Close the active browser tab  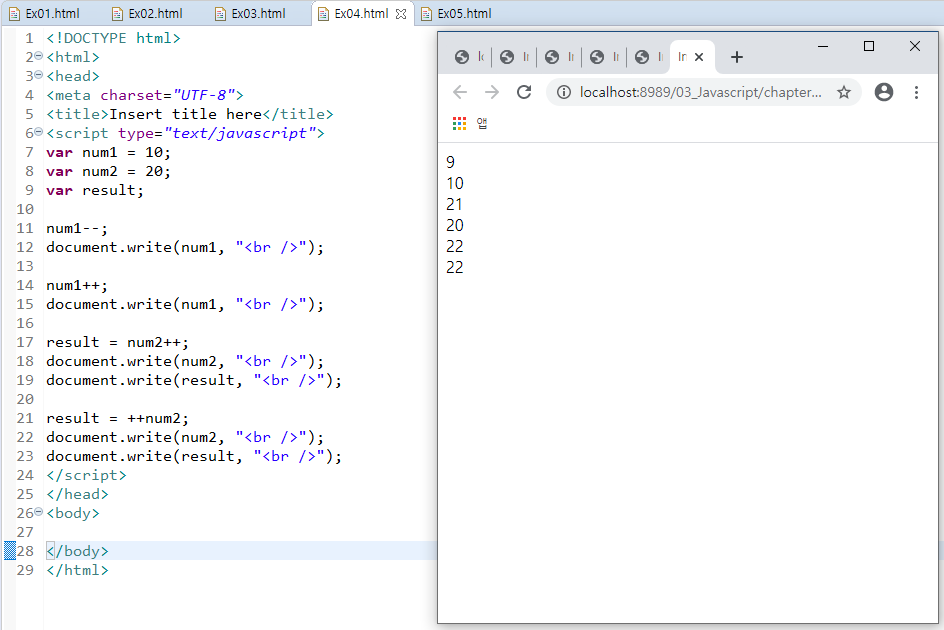[699, 57]
